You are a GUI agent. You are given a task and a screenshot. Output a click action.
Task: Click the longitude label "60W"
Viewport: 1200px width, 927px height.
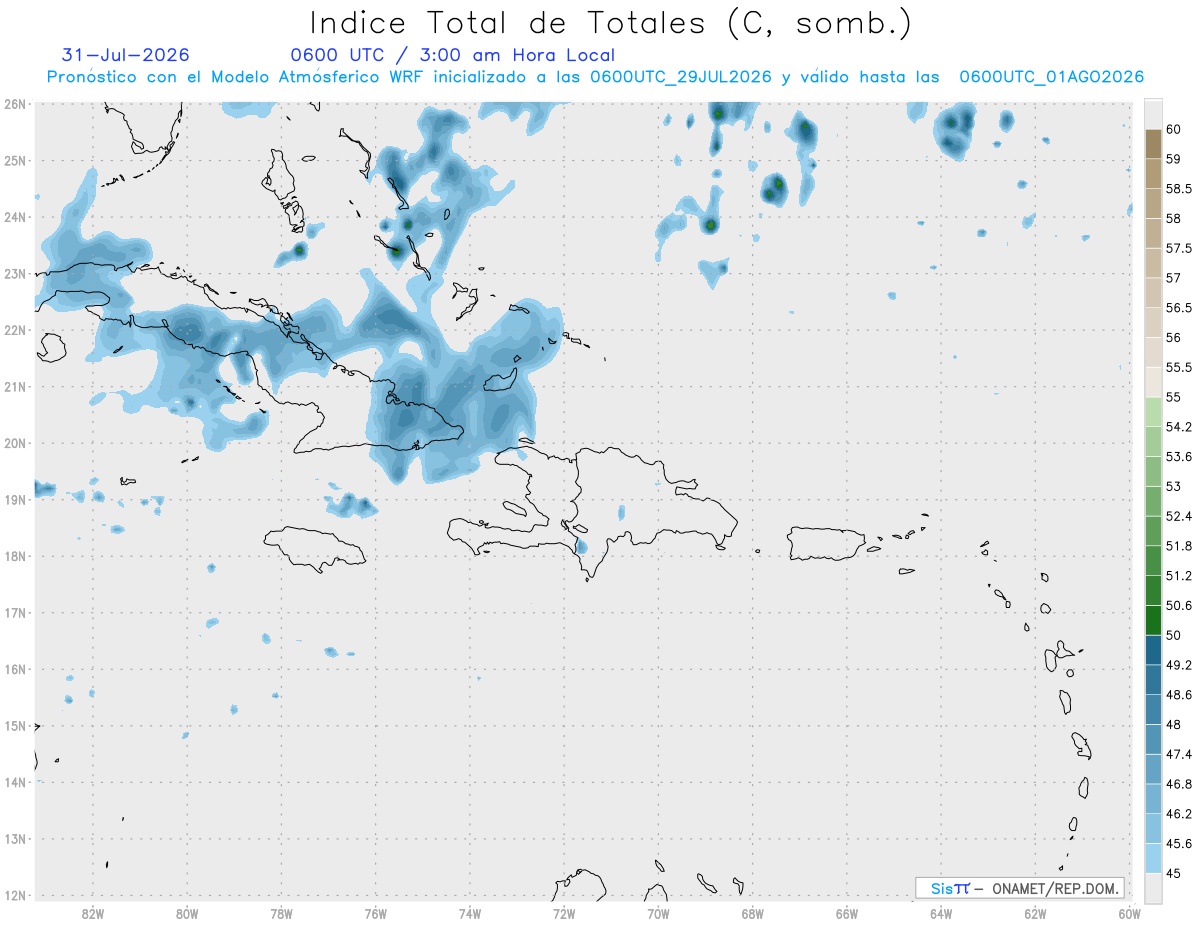(x=1130, y=913)
